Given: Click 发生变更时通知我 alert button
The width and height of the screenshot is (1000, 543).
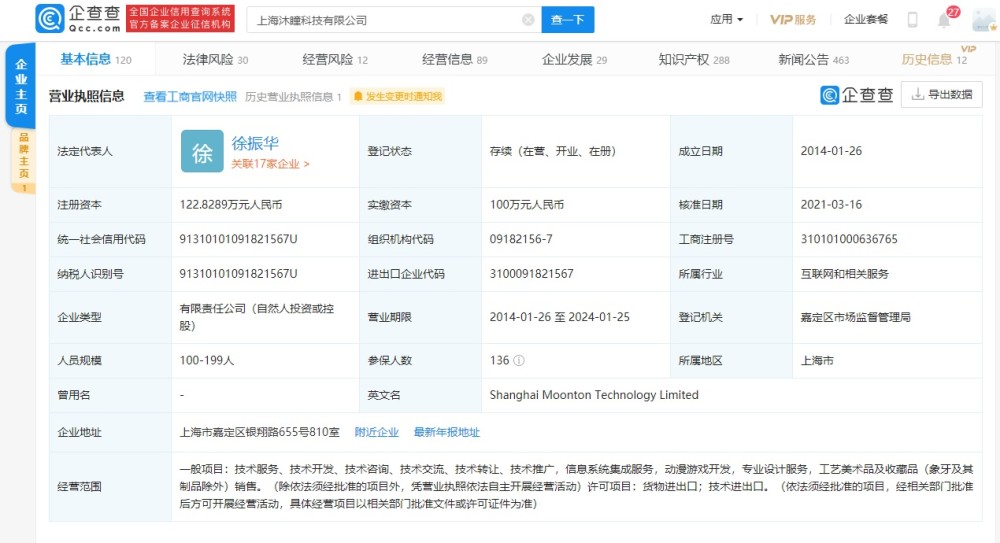Looking at the screenshot, I should coord(397,96).
